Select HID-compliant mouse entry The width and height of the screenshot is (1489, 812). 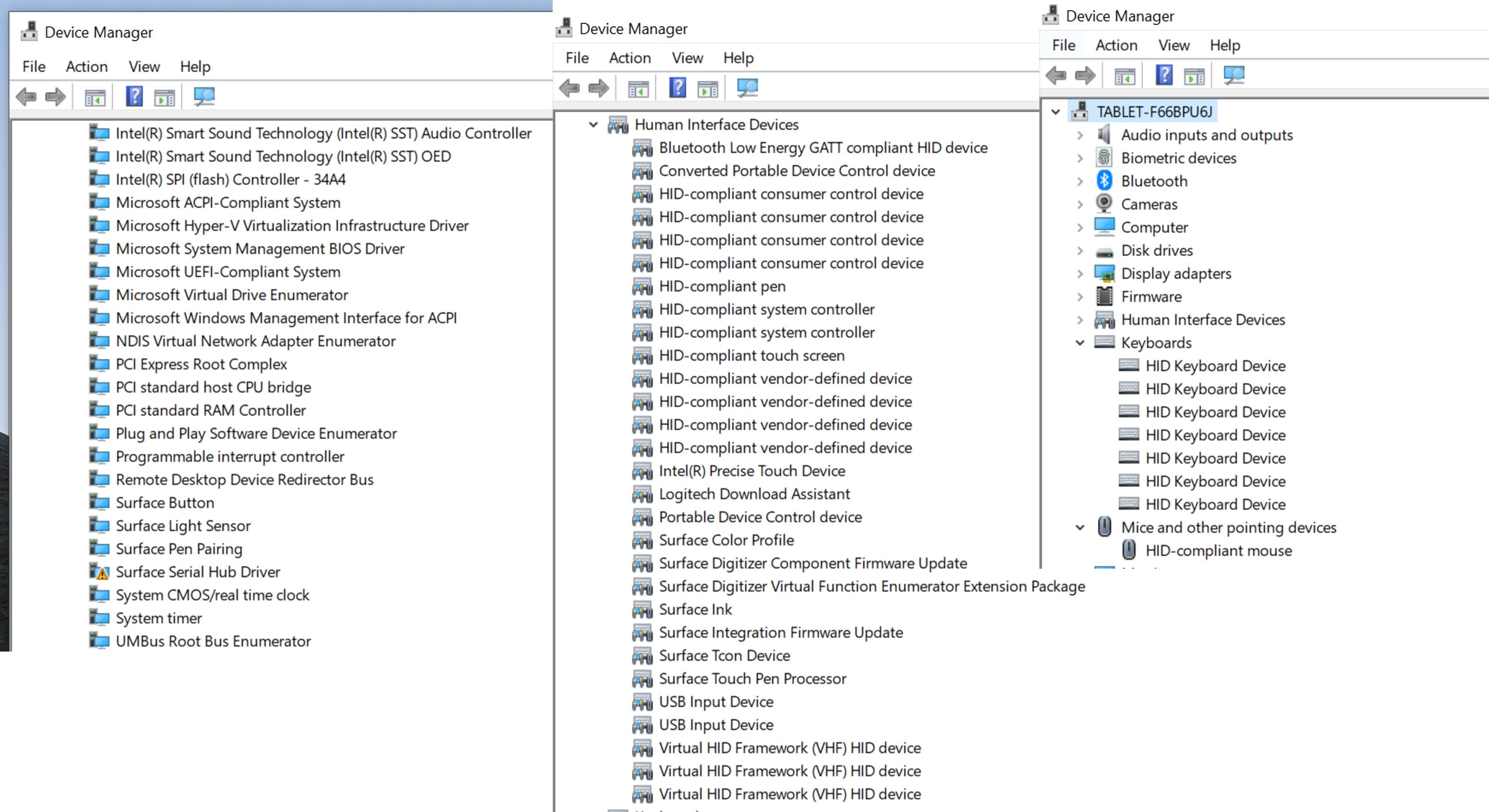click(x=1218, y=550)
